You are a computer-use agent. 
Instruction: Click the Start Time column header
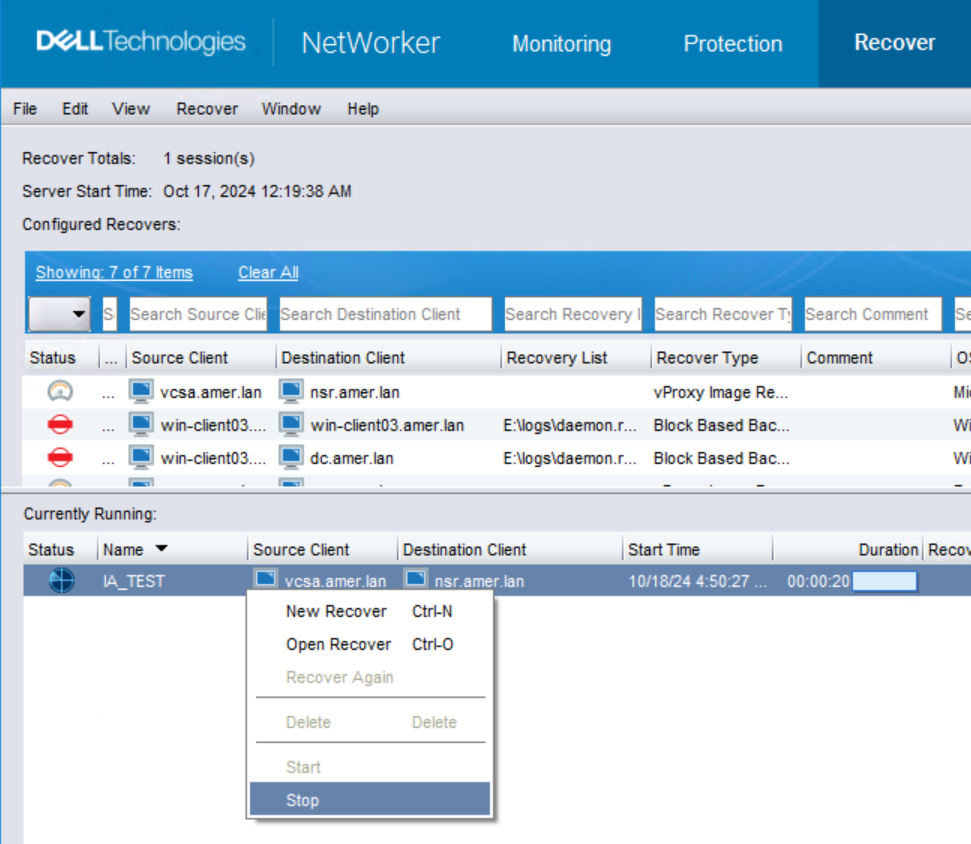[x=697, y=549]
